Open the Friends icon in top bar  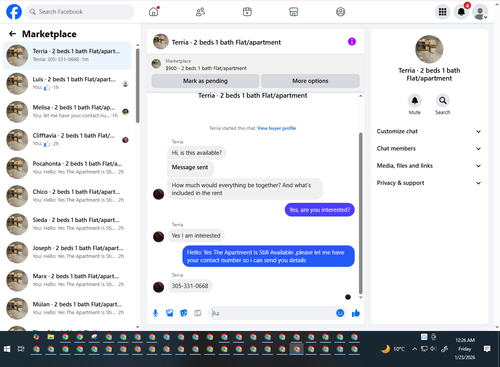coord(200,12)
